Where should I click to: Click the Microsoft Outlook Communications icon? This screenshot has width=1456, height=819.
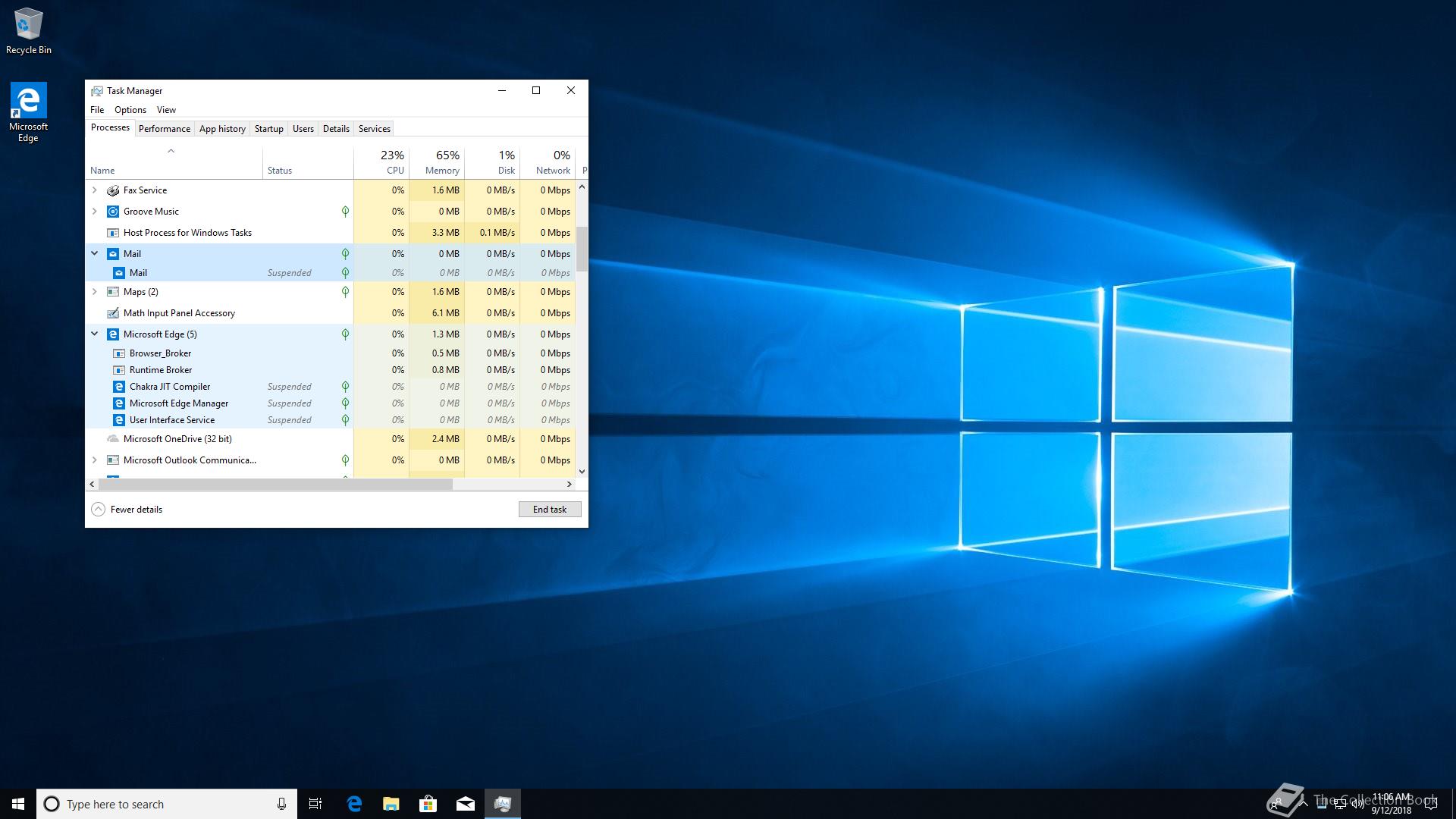pos(113,460)
